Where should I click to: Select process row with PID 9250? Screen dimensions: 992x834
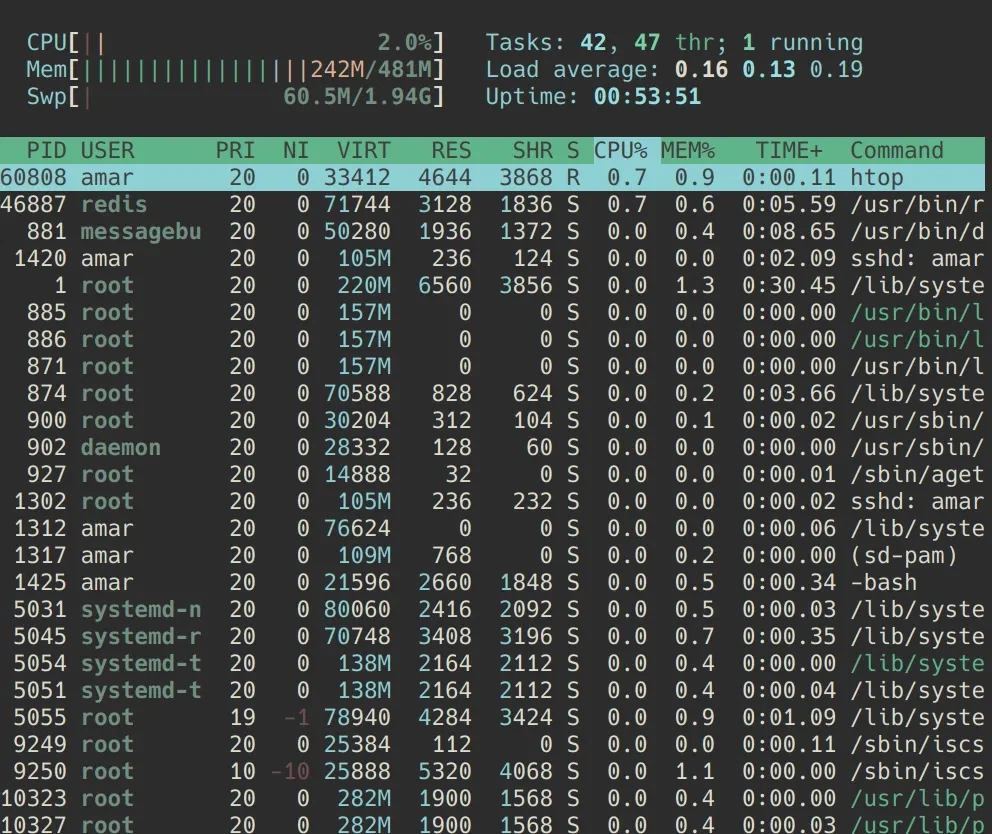(492, 771)
